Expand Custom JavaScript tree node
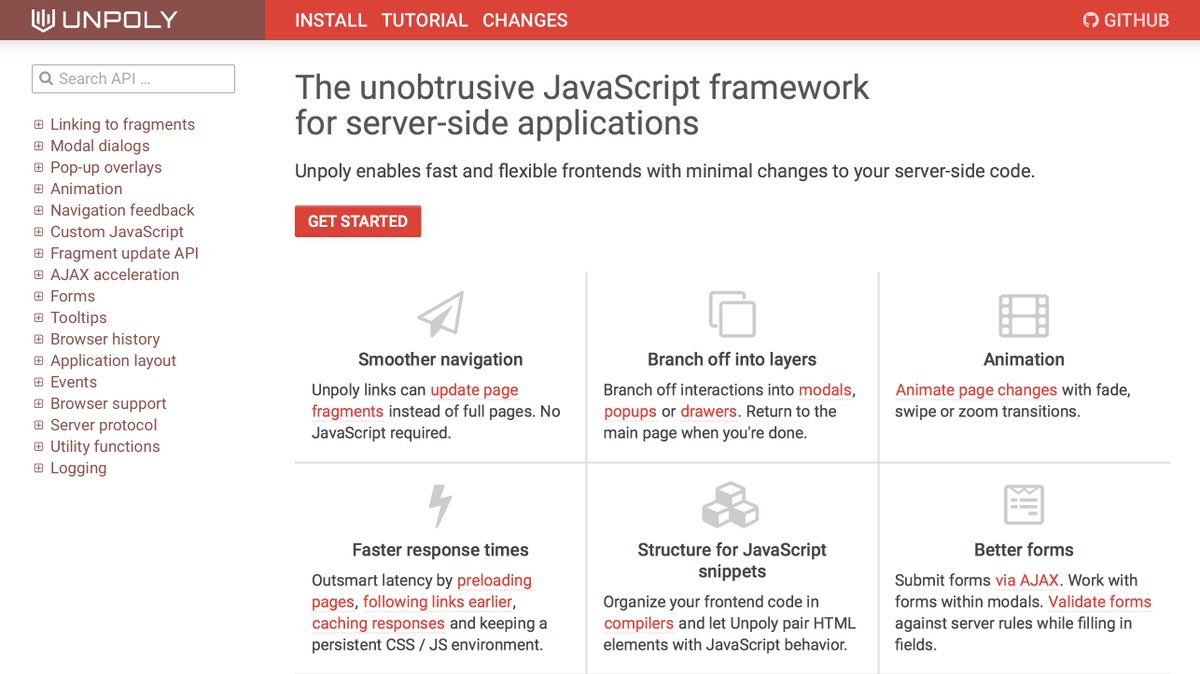 coord(39,232)
